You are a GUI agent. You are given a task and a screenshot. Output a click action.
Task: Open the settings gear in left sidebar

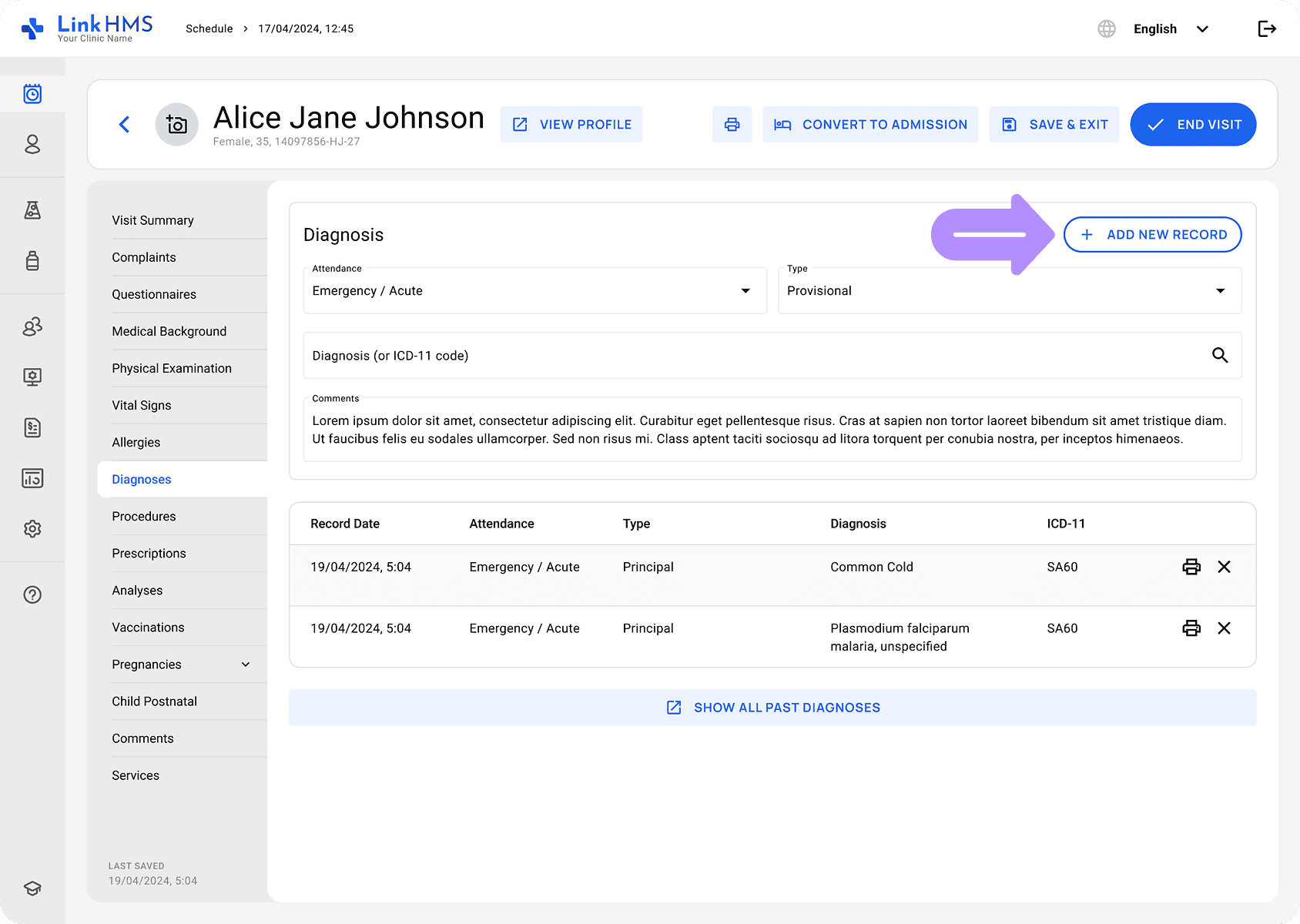[32, 529]
